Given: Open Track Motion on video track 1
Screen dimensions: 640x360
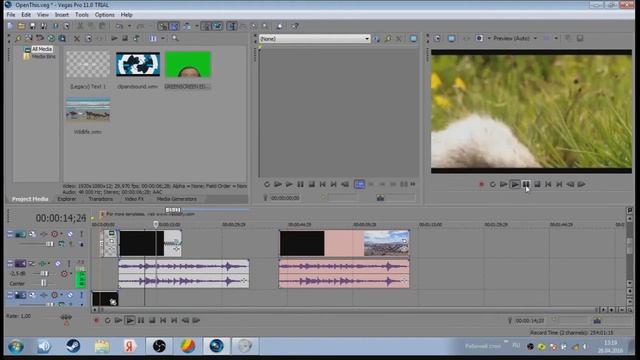Looking at the screenshot, I should click(x=32, y=234).
